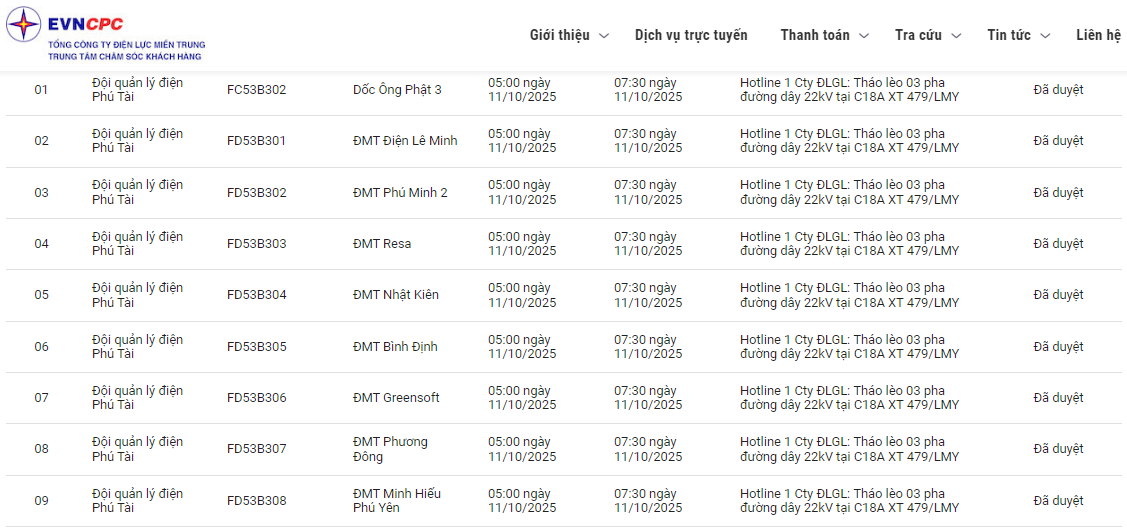This screenshot has width=1127, height=528.
Task: Click station name ĐMT Điện Lê Minh
Action: 405,141
